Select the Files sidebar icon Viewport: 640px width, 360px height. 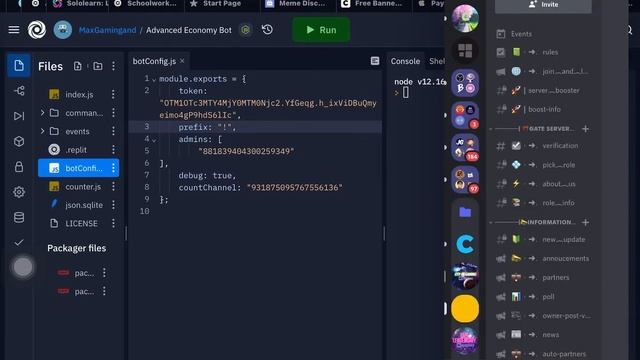point(19,65)
